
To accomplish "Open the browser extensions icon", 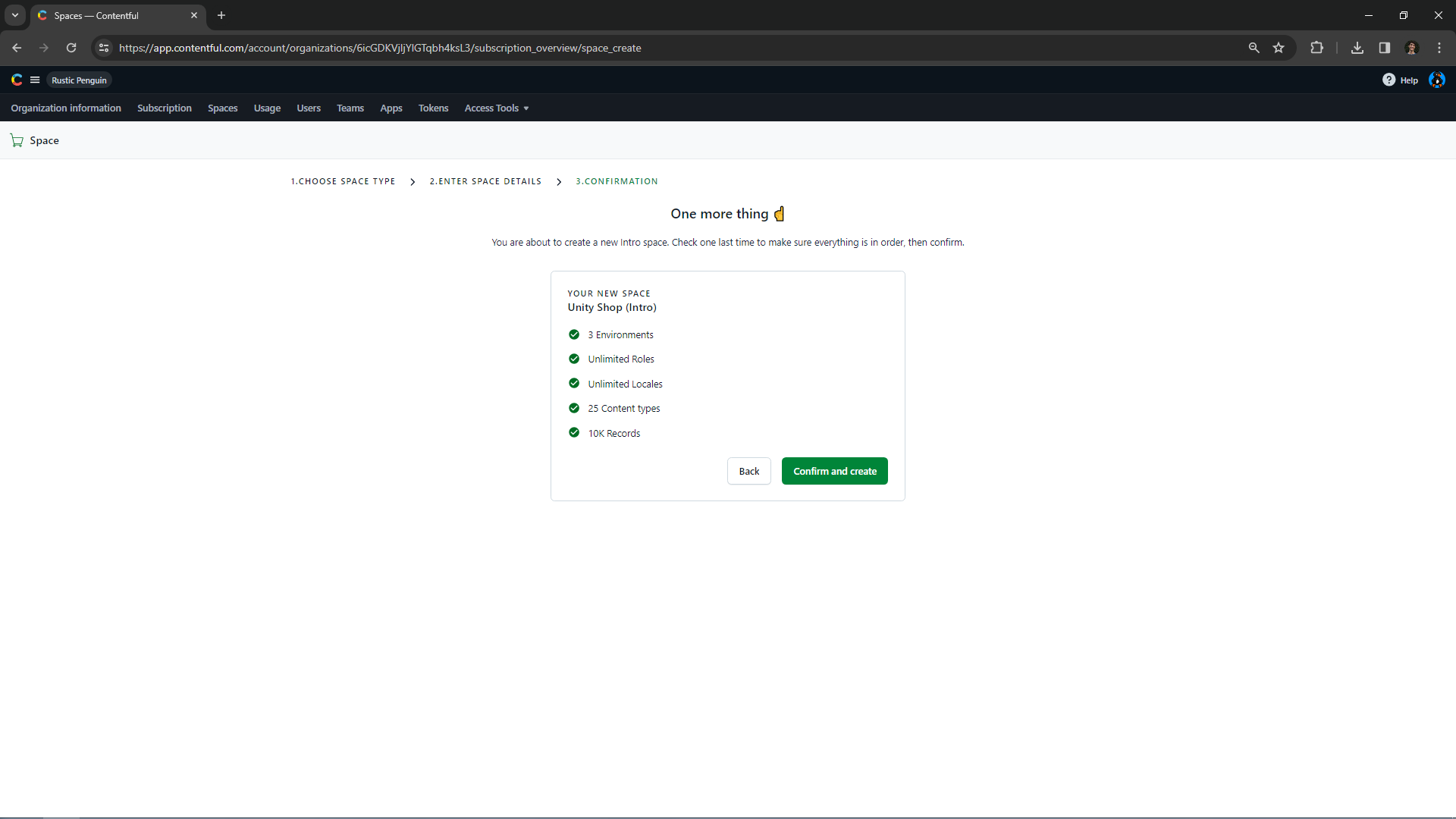I will pos(1317,47).
